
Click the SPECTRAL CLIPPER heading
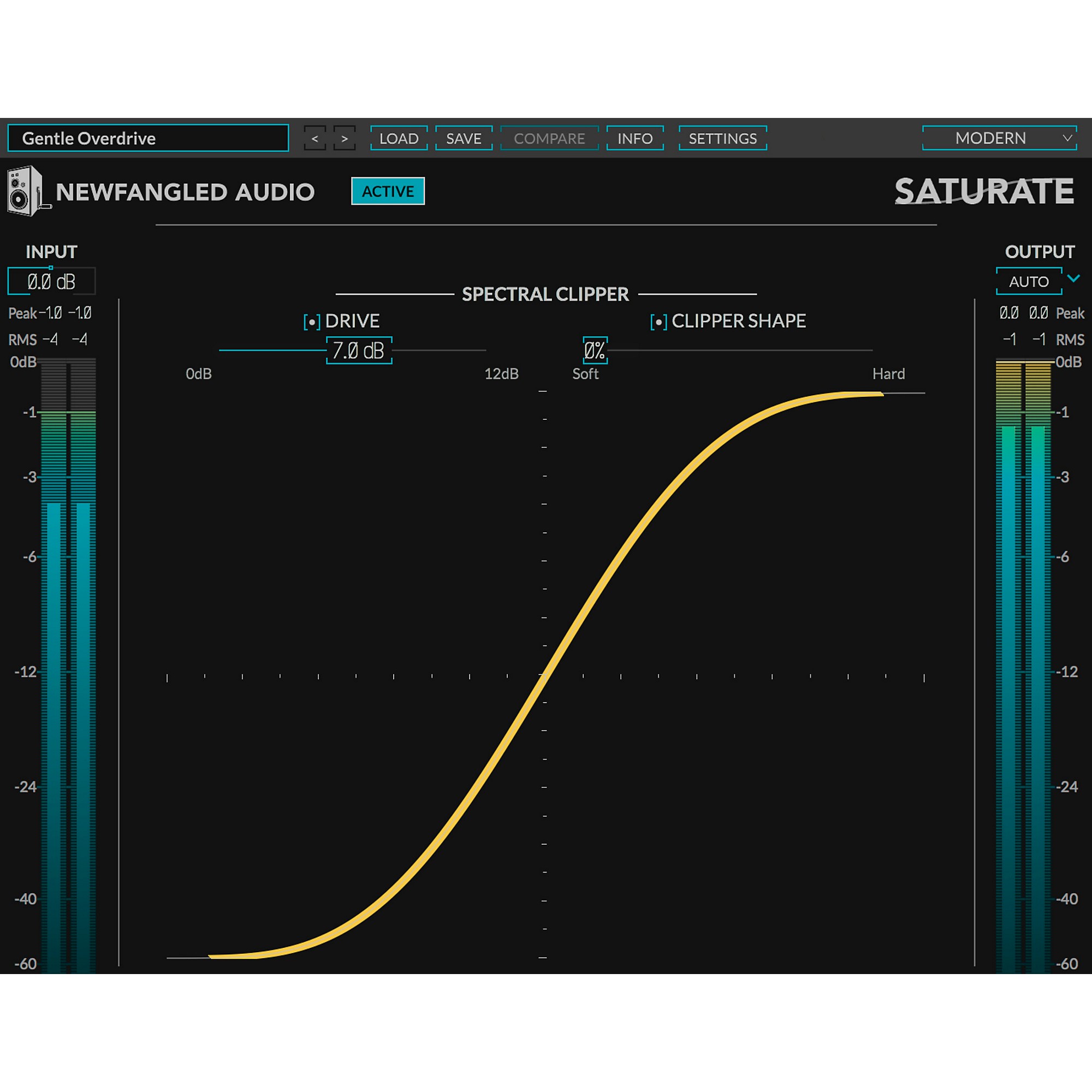pos(545,294)
